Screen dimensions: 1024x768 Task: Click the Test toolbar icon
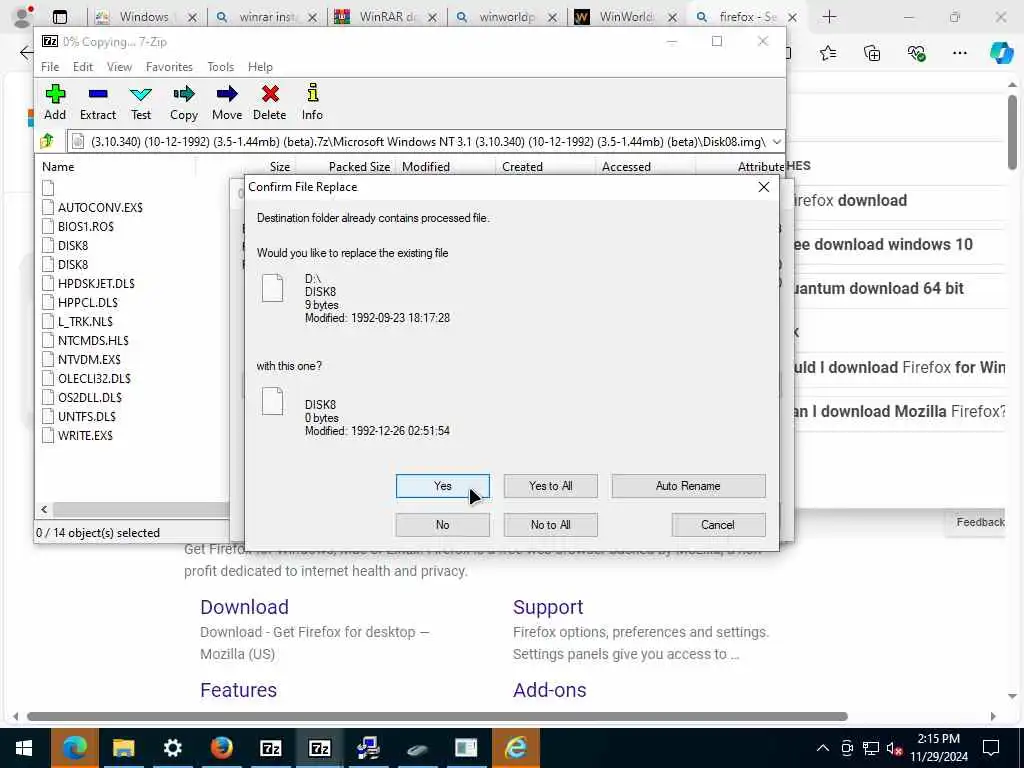[140, 95]
